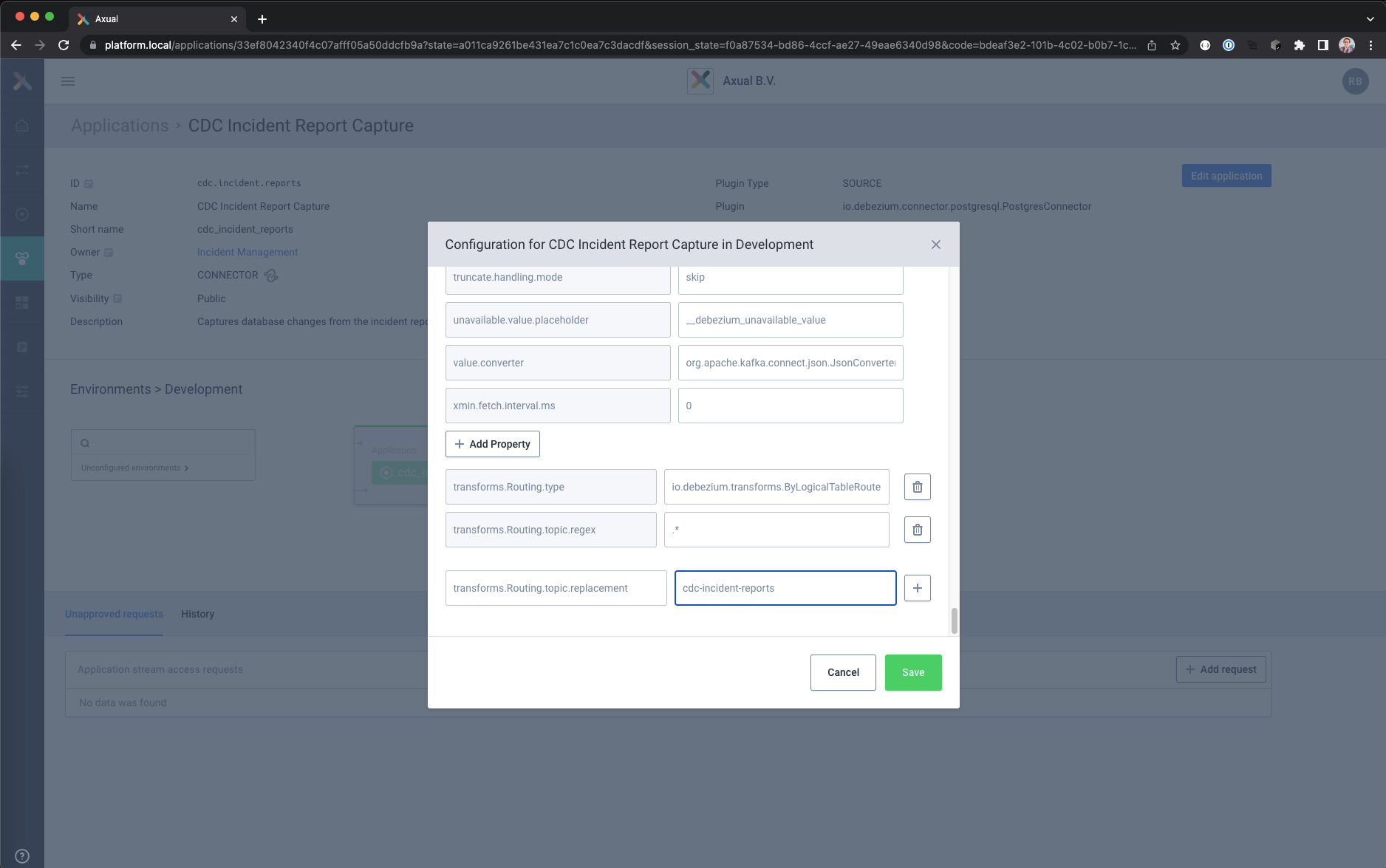Open the streams icon in sidebar
1386x868 pixels.
click(x=22, y=170)
